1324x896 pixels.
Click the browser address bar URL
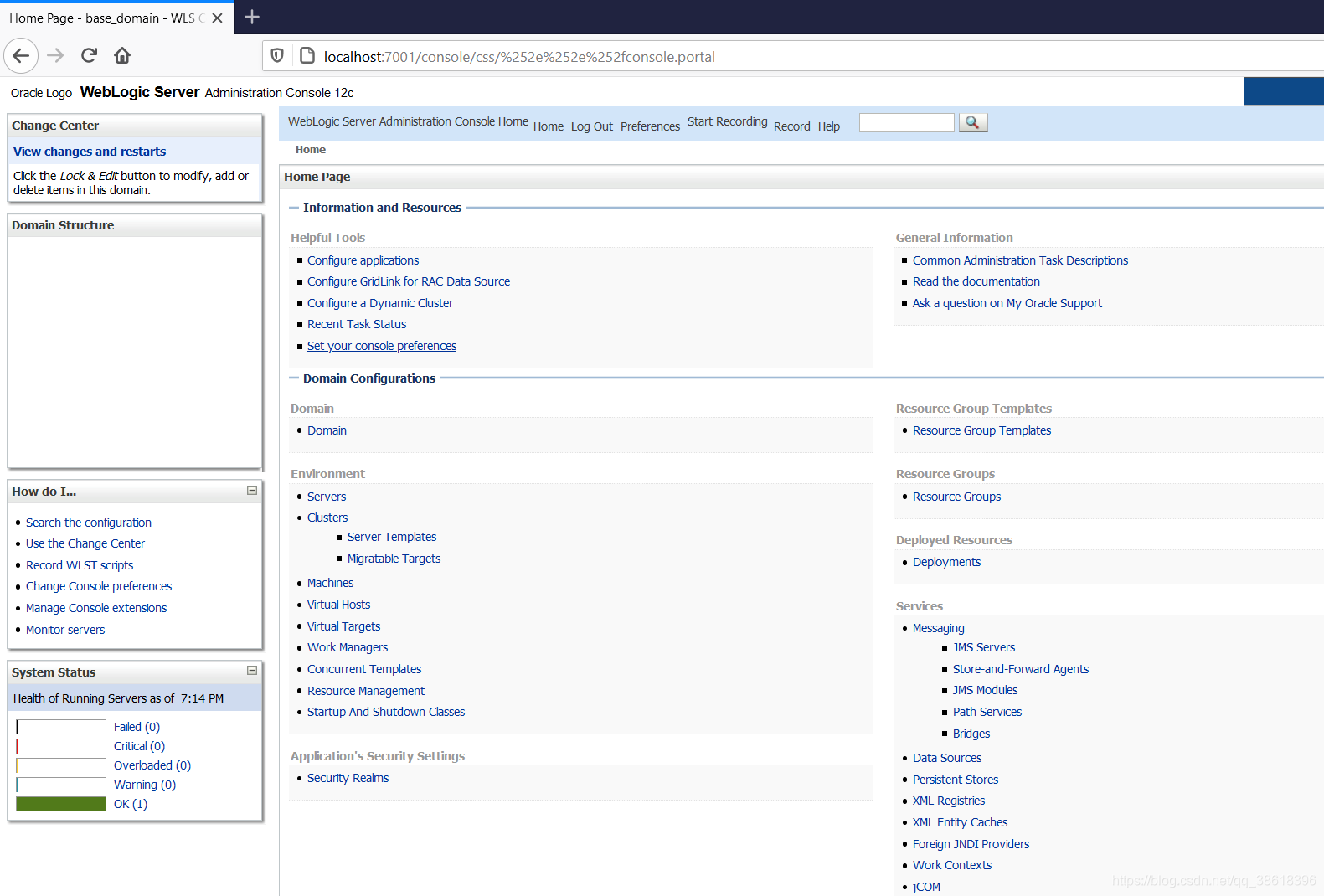pos(519,57)
